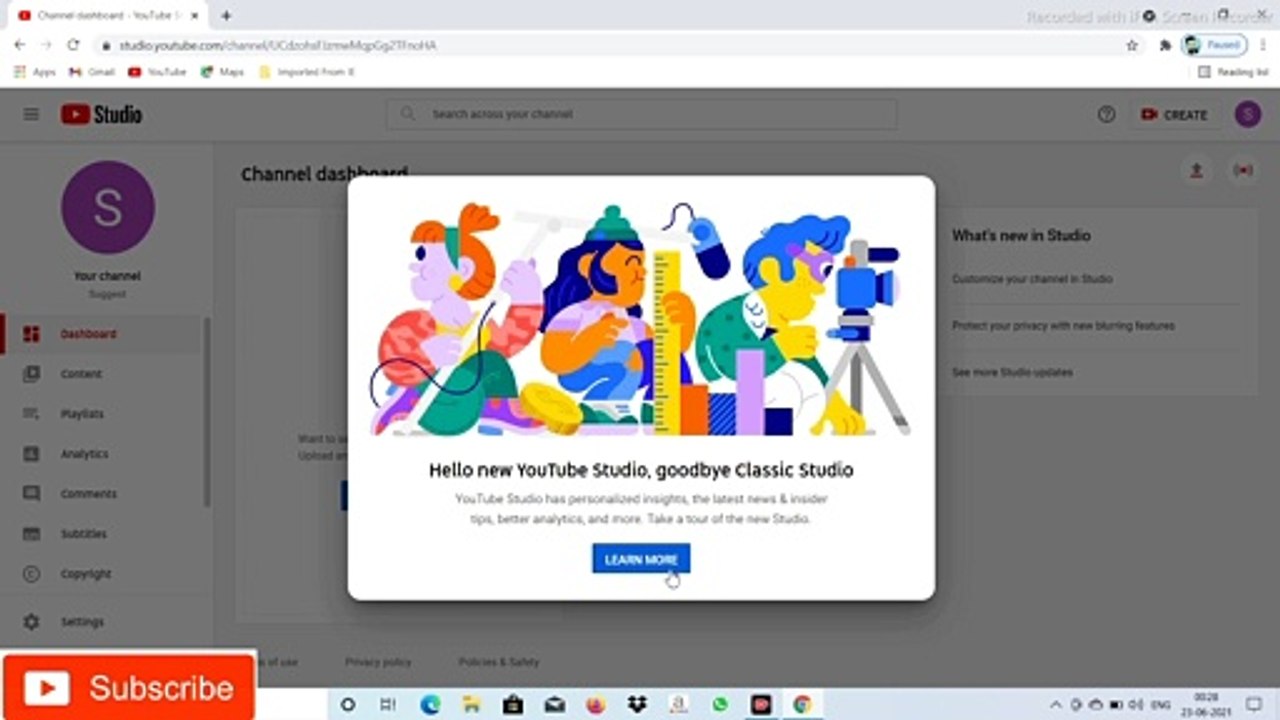Click the Playlists list icon
This screenshot has width=1280, height=720.
click(x=32, y=414)
